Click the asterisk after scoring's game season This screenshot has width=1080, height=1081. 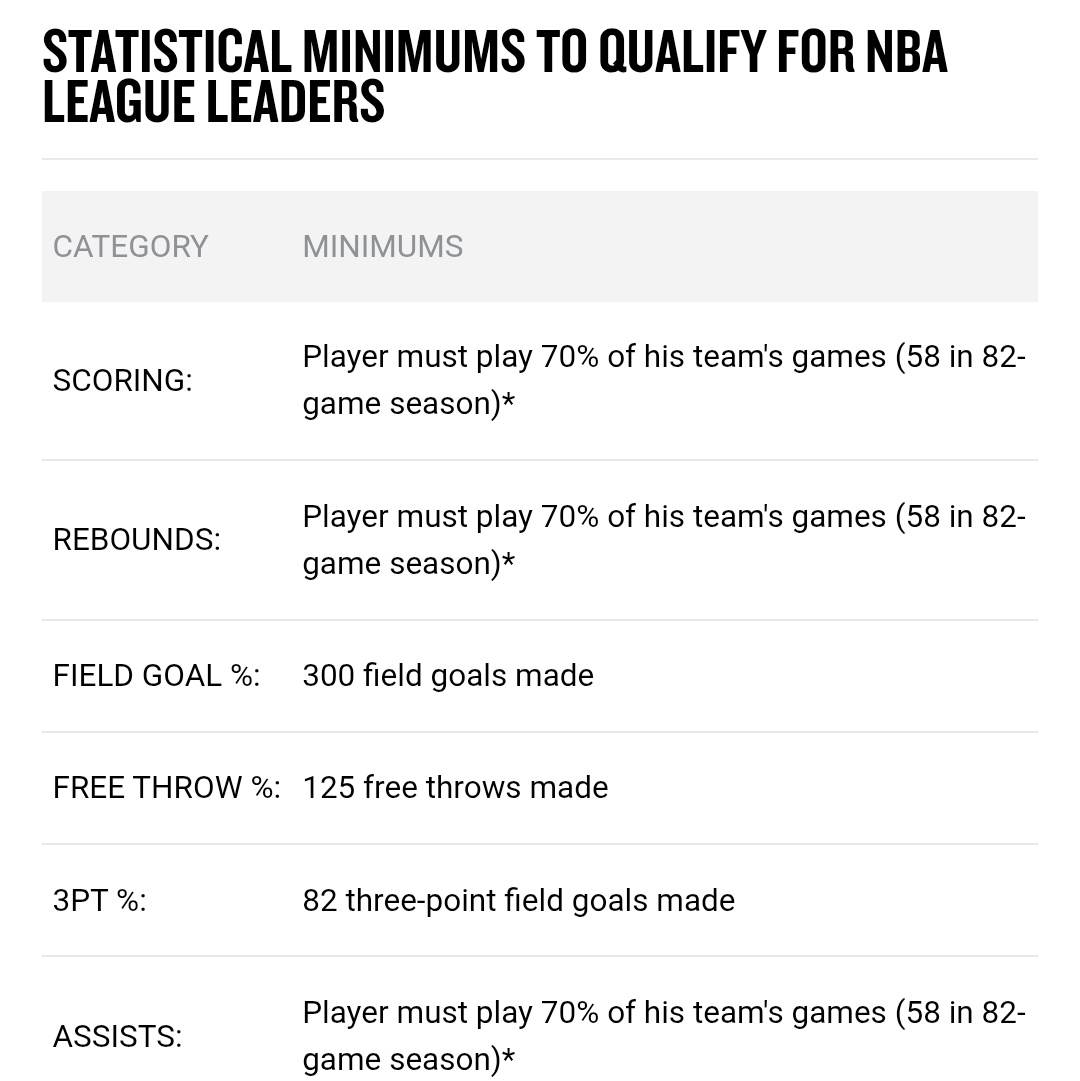508,401
